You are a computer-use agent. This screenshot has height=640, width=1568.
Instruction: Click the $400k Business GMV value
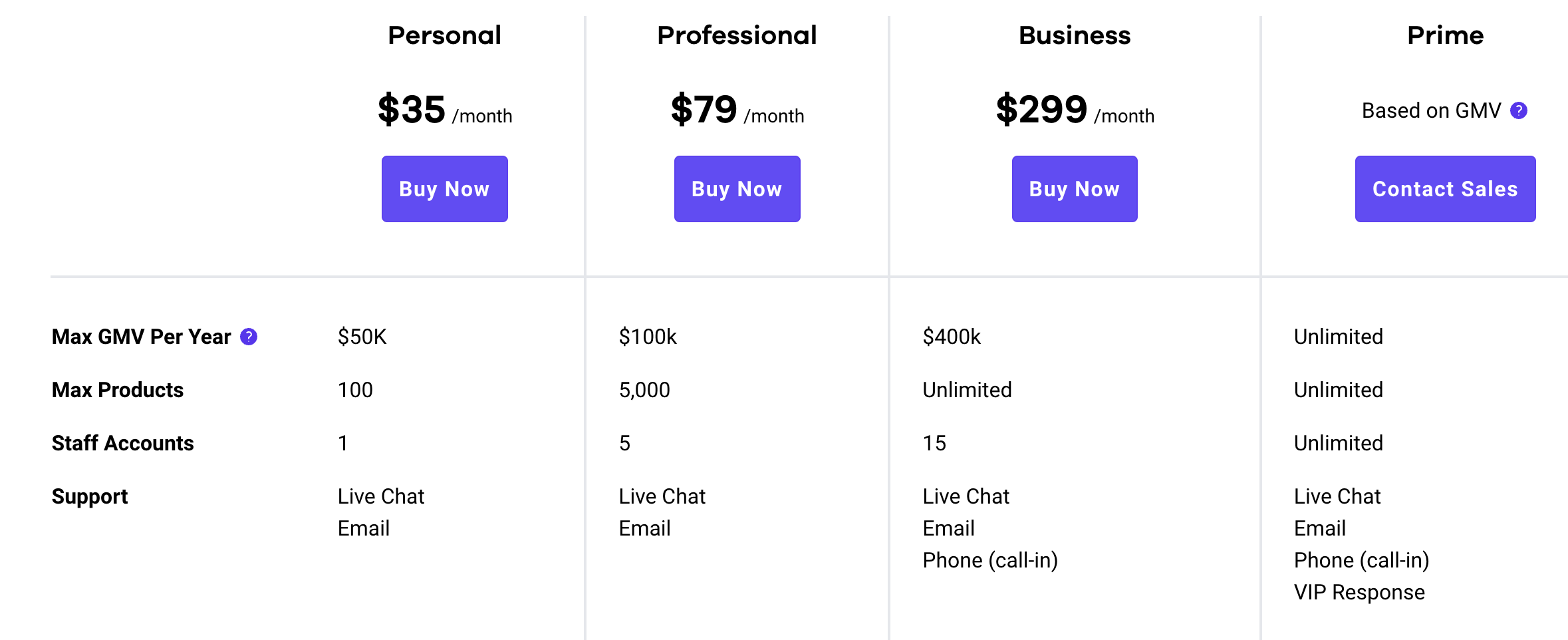(952, 337)
